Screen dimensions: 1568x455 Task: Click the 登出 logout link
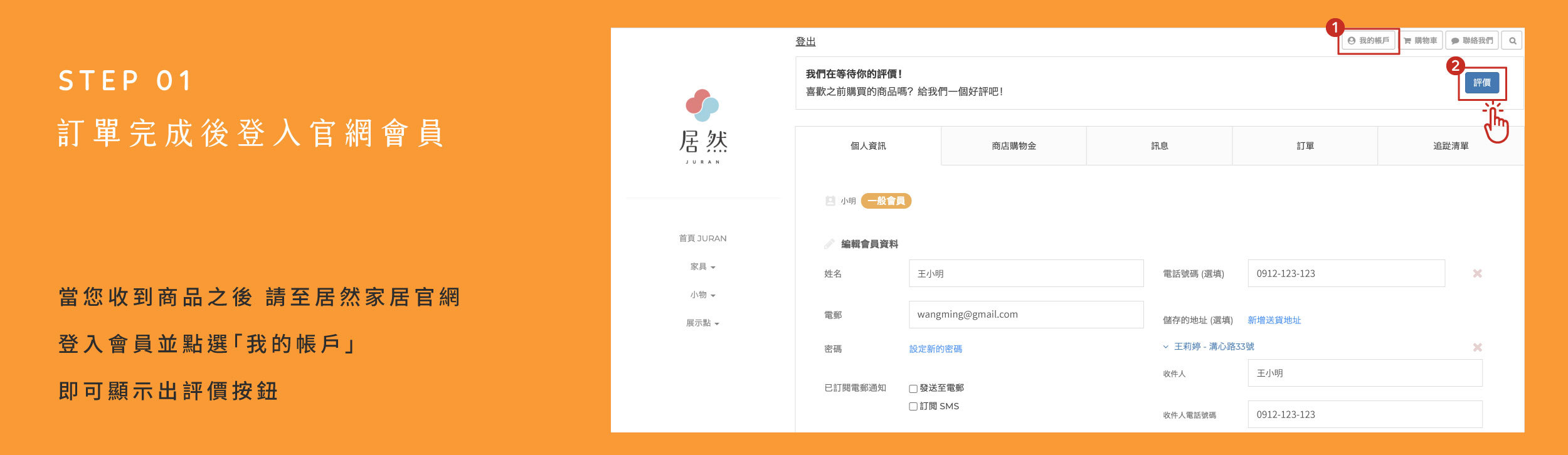point(805,41)
